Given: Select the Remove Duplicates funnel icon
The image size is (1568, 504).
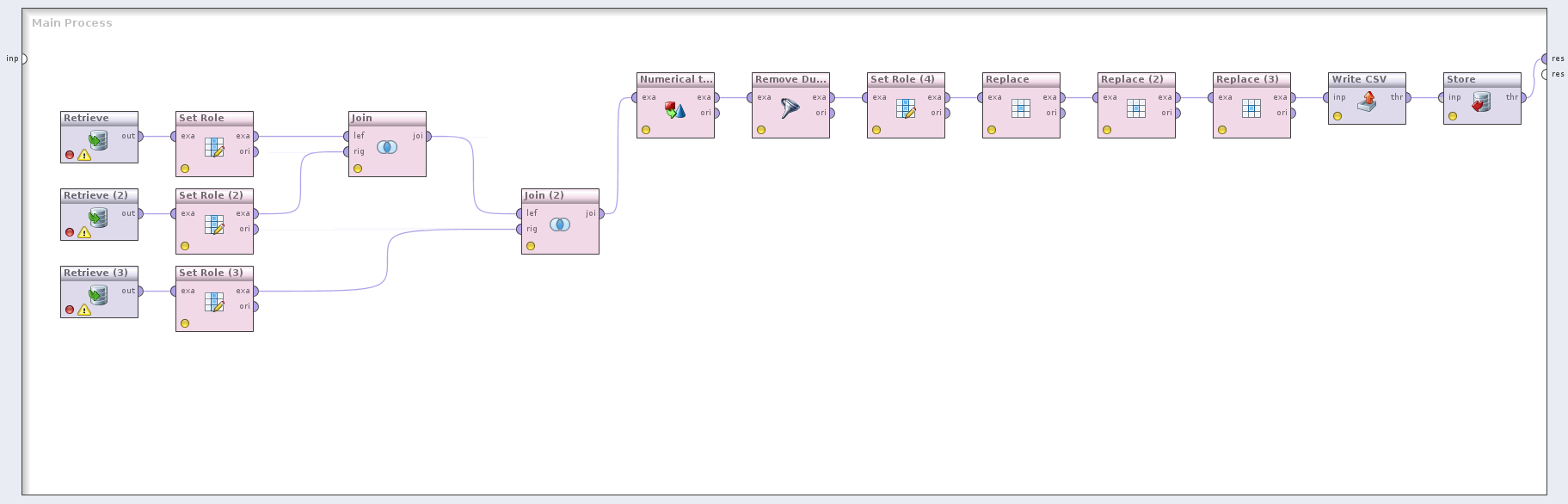Looking at the screenshot, I should click(x=790, y=108).
